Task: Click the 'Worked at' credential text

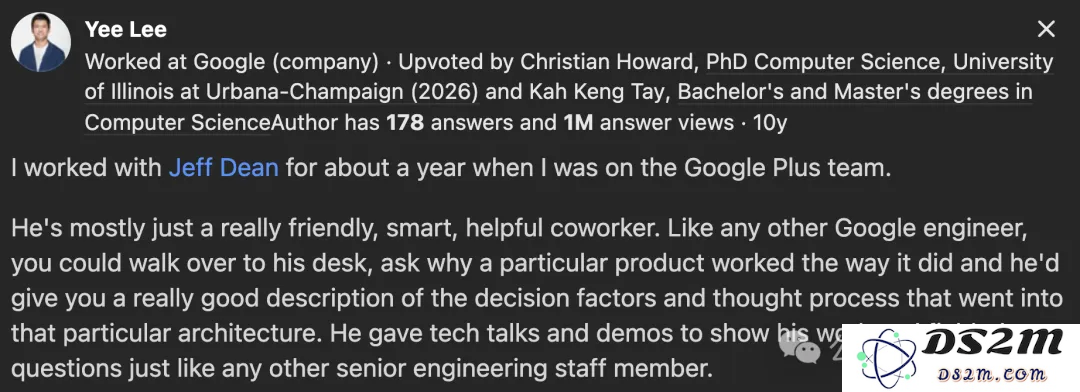Action: coord(136,62)
